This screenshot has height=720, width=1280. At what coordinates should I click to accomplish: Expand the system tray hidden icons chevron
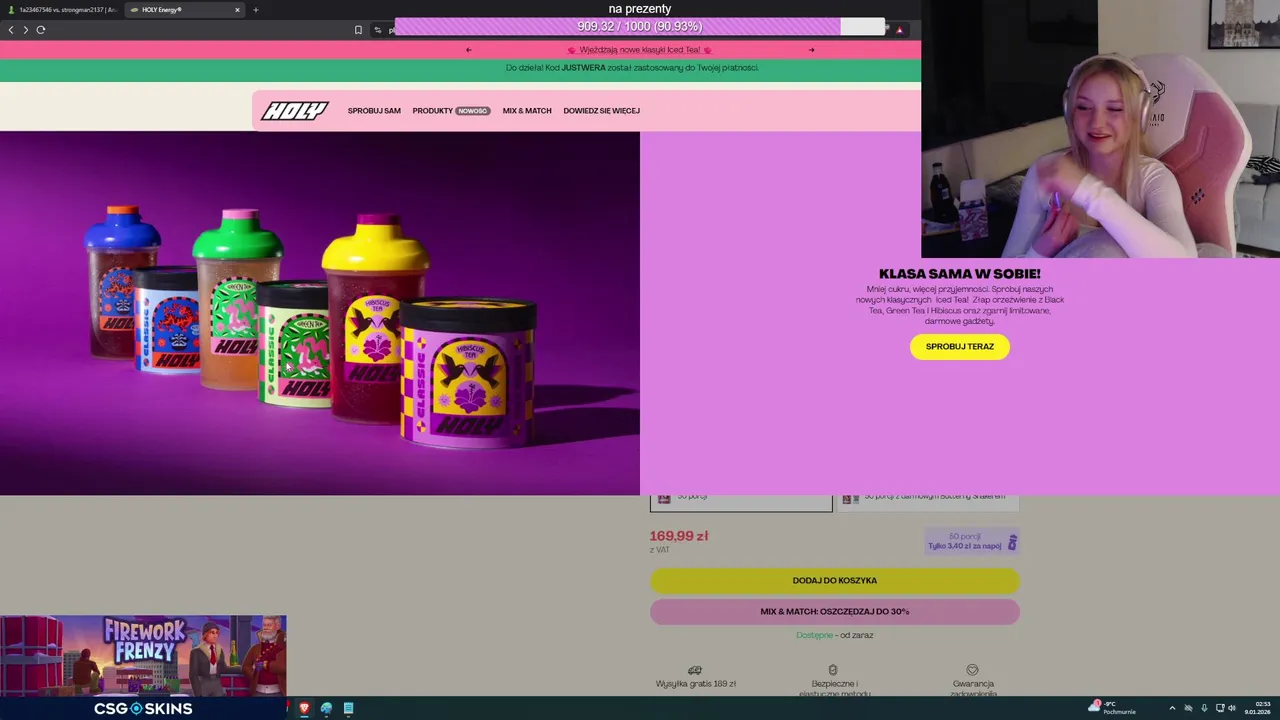tap(1172, 708)
